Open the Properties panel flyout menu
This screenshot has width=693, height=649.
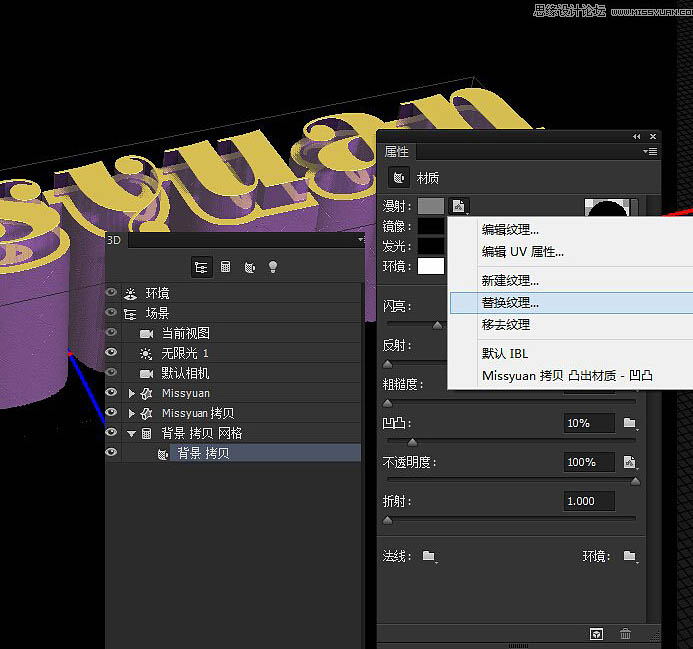(x=650, y=152)
